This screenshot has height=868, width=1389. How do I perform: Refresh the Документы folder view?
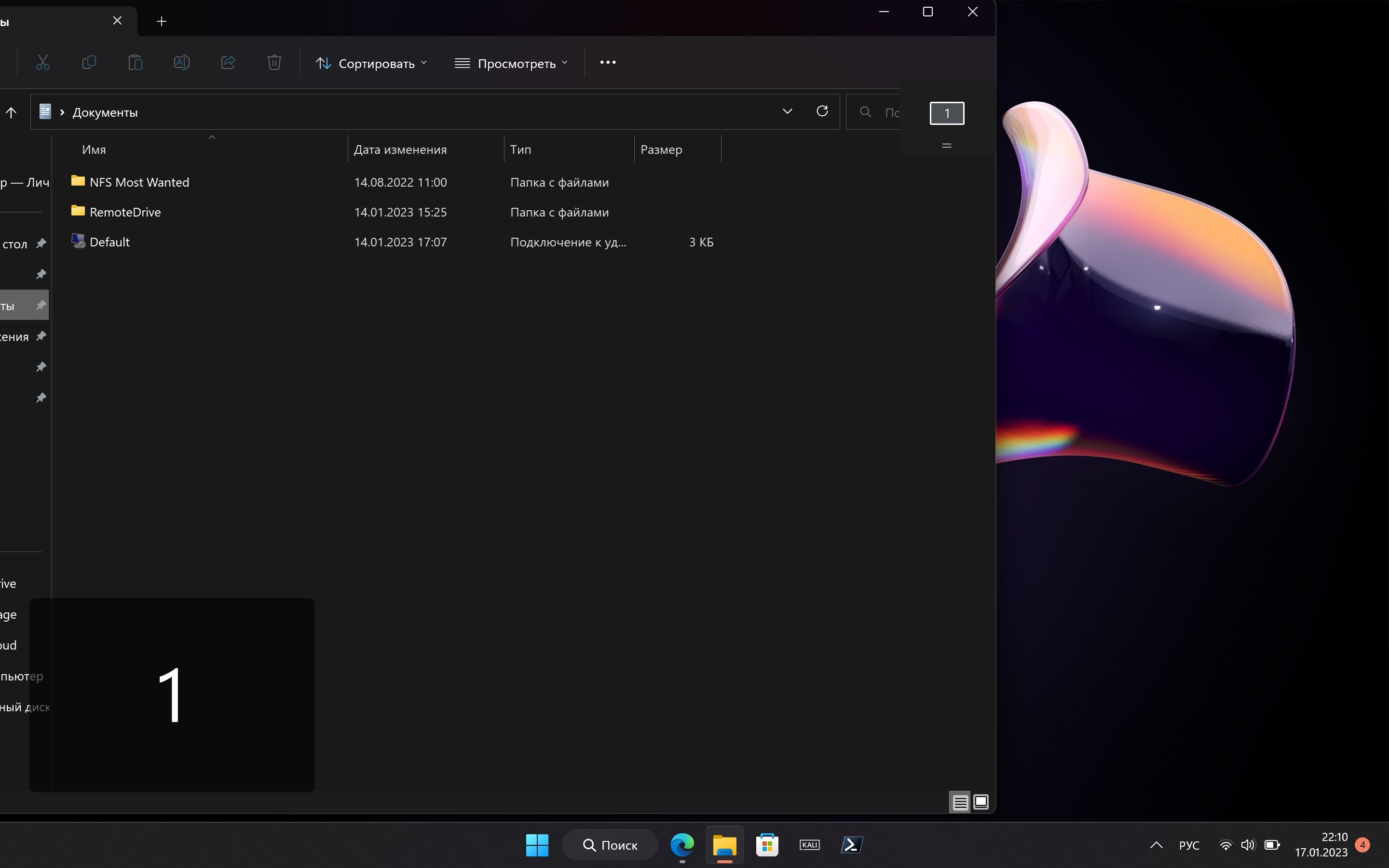point(822,111)
